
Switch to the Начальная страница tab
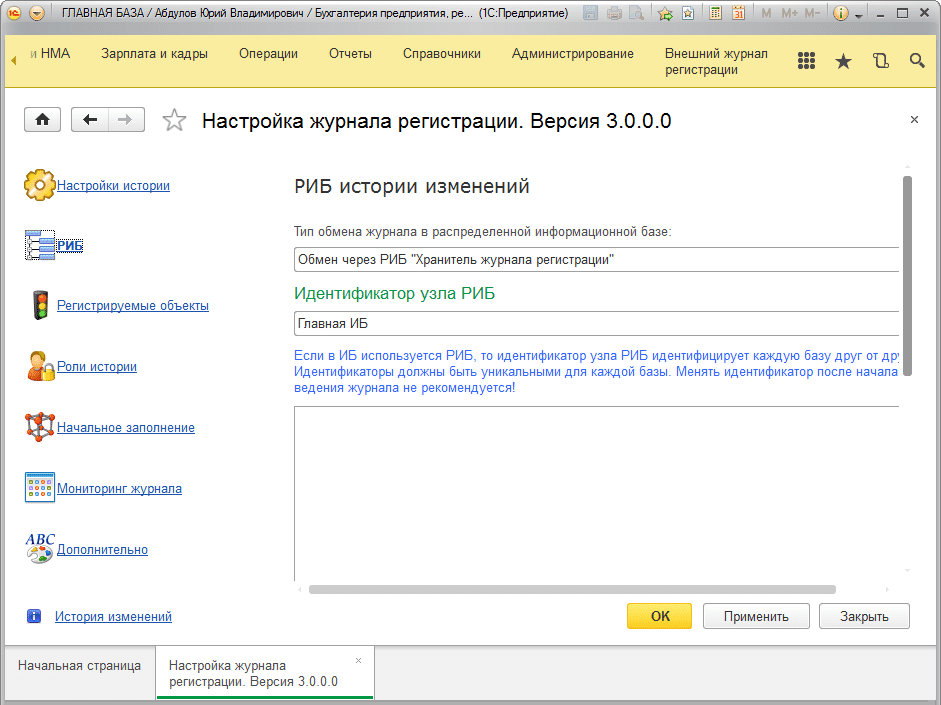click(x=79, y=666)
